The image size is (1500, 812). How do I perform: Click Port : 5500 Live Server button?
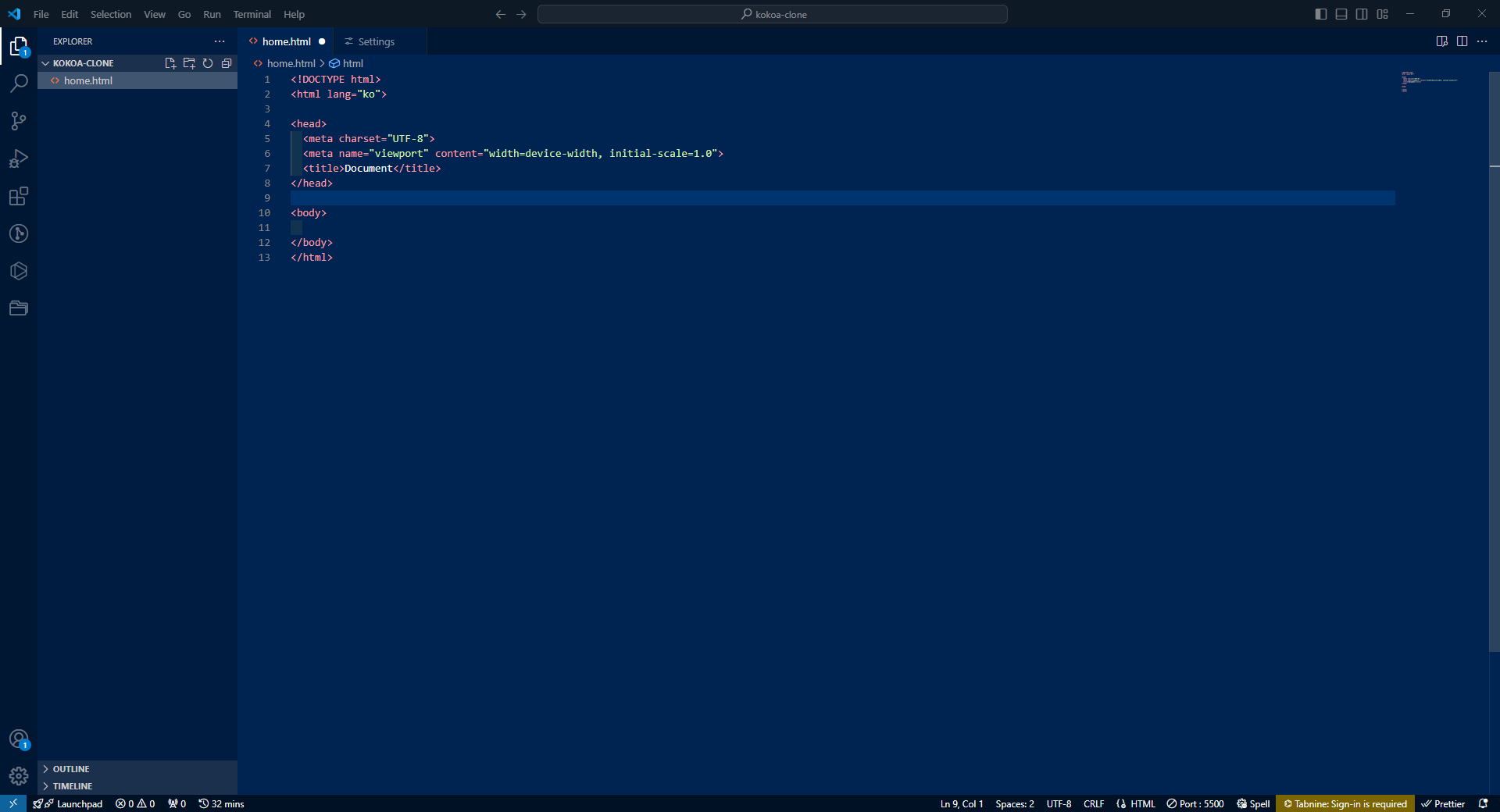[x=1195, y=803]
